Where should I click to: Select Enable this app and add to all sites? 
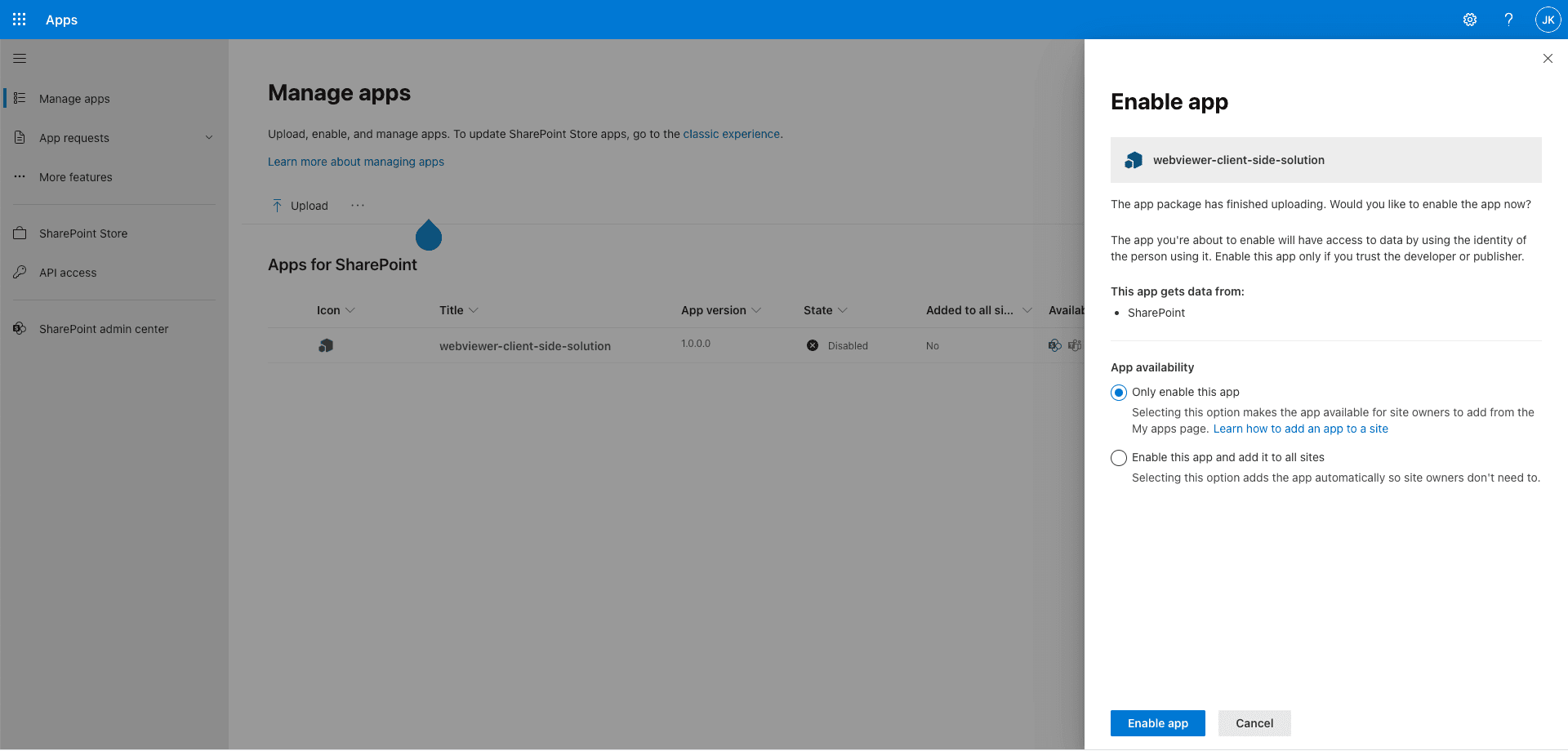pos(1119,458)
